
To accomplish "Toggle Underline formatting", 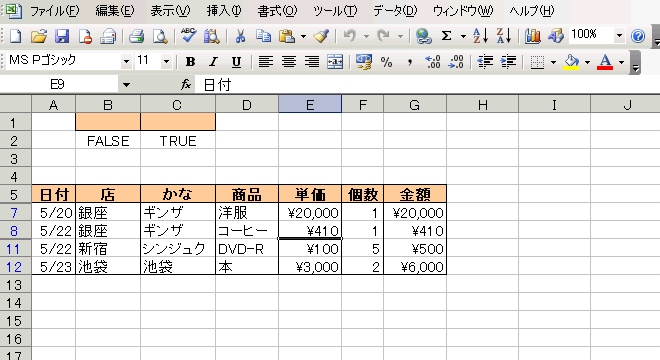I will point(236,62).
